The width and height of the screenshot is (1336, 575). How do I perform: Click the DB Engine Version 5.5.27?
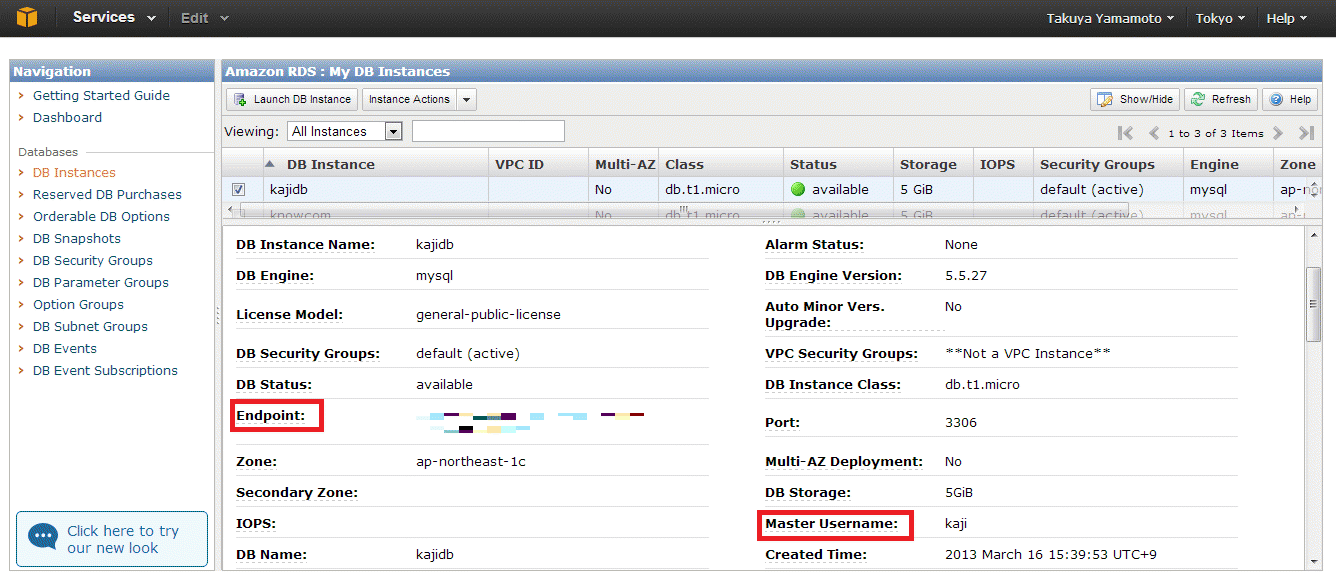(966, 276)
